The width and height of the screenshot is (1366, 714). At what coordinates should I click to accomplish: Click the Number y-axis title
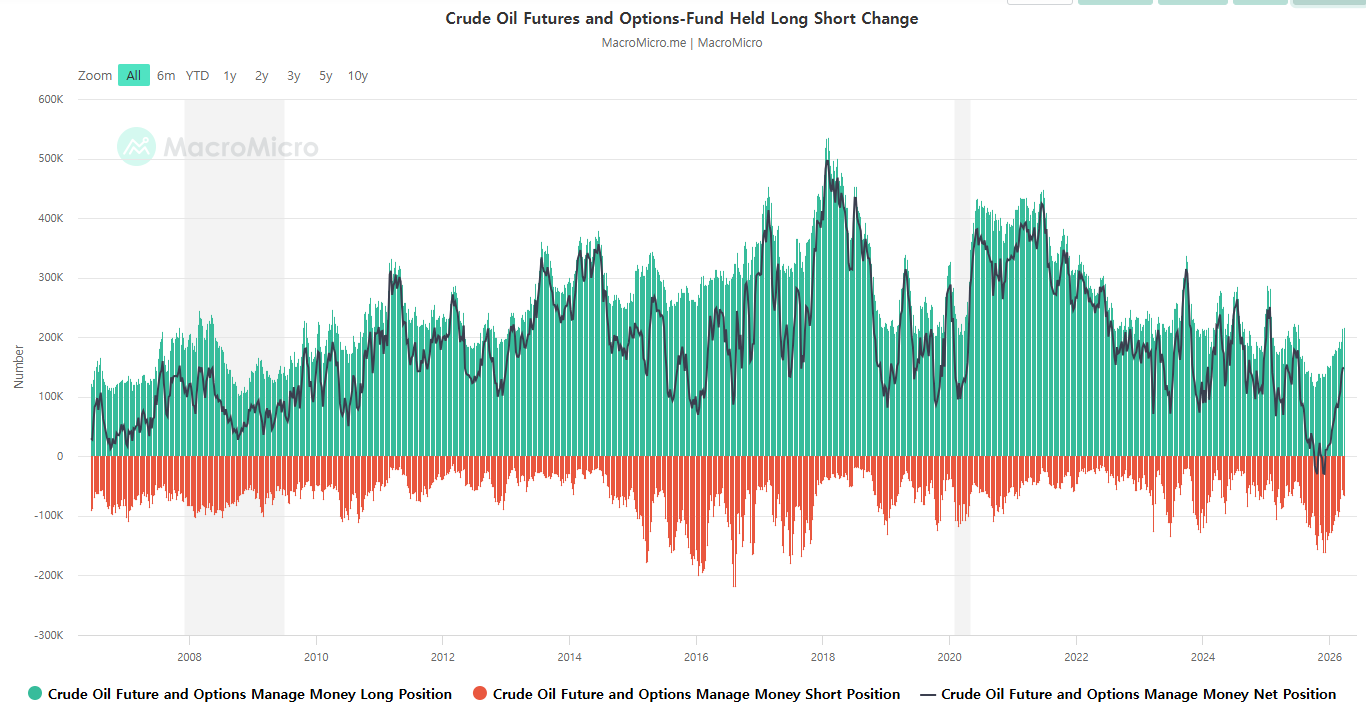18,366
